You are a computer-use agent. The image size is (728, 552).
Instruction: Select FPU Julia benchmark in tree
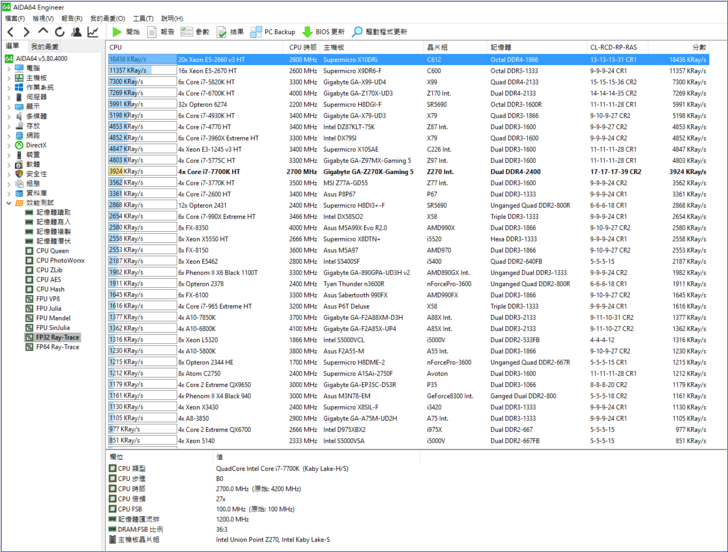(47, 308)
